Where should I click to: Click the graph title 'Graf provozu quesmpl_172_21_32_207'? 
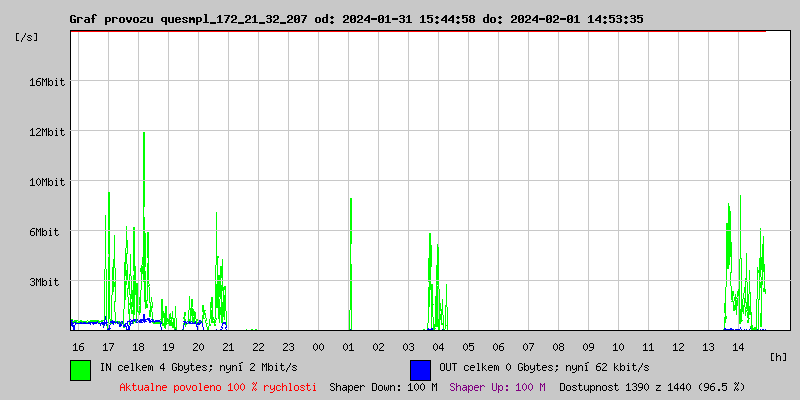coord(190,19)
